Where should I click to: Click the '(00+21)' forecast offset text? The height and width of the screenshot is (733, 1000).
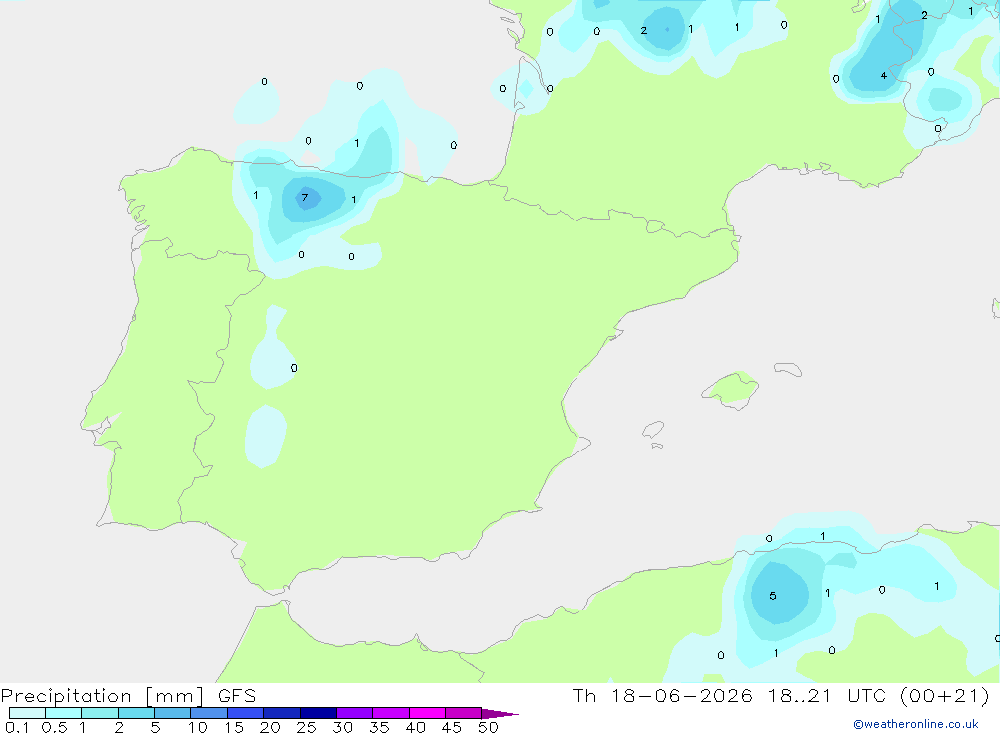coord(945,695)
